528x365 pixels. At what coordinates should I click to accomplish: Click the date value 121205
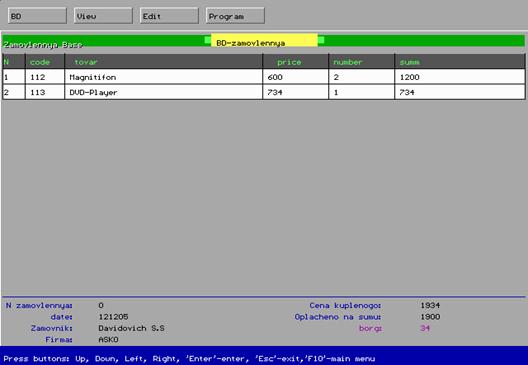(113, 317)
